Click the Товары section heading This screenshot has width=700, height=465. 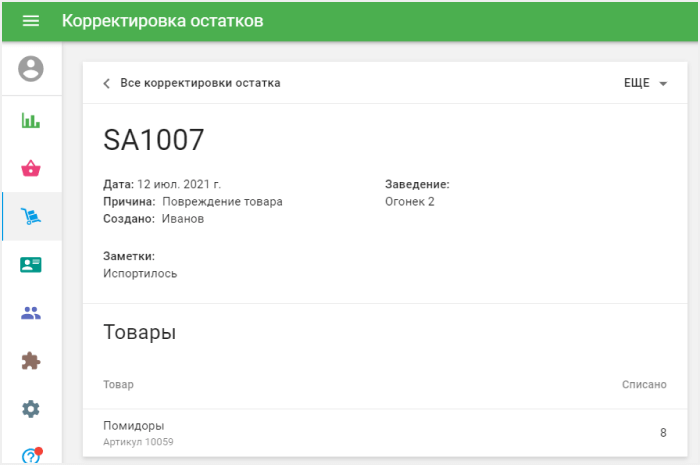pyautogui.click(x=140, y=332)
